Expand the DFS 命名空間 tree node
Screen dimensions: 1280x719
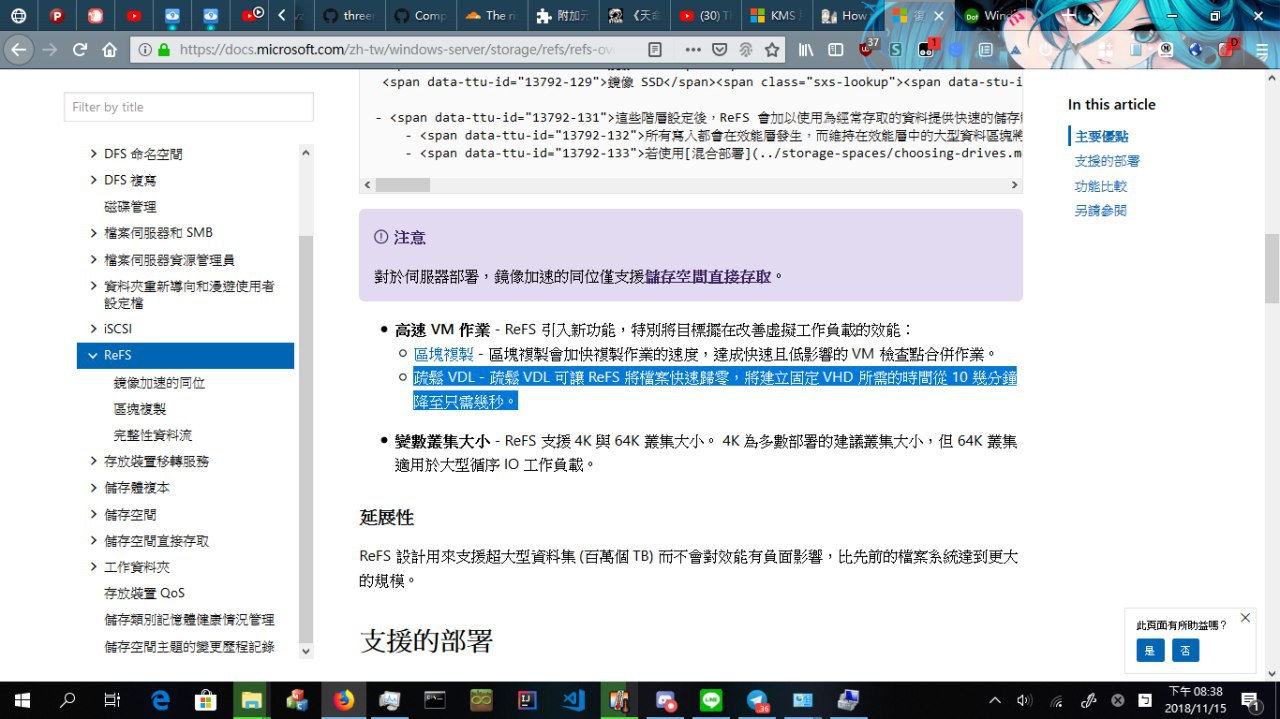click(93, 154)
